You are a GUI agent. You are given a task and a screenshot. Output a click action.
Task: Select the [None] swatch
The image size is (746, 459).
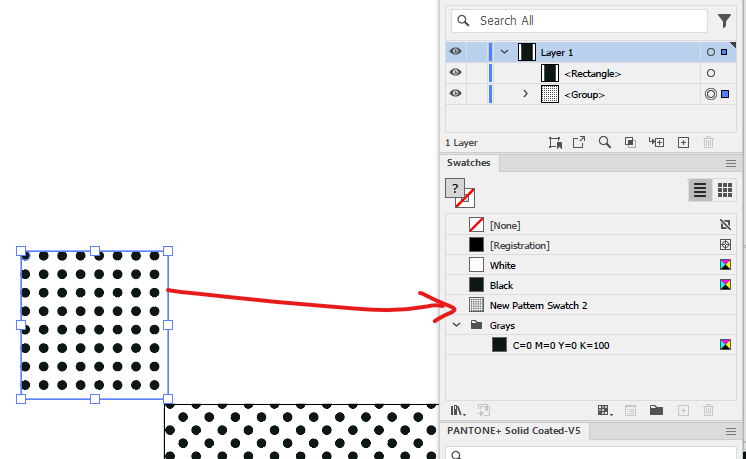point(591,225)
